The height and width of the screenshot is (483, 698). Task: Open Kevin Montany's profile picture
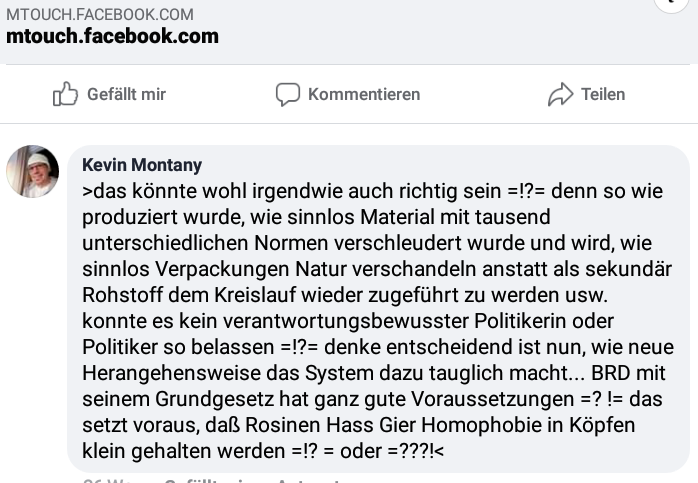click(32, 171)
